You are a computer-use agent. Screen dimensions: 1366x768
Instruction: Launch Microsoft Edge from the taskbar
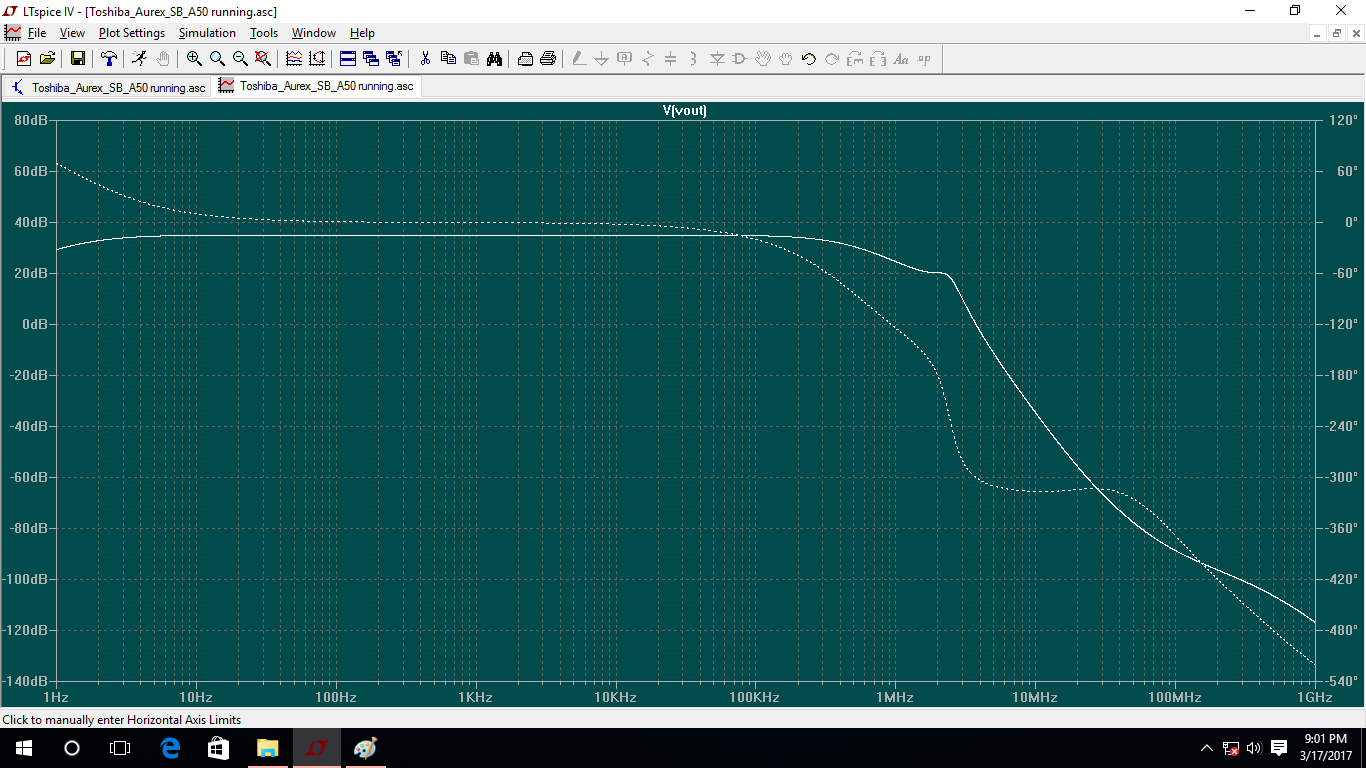170,747
